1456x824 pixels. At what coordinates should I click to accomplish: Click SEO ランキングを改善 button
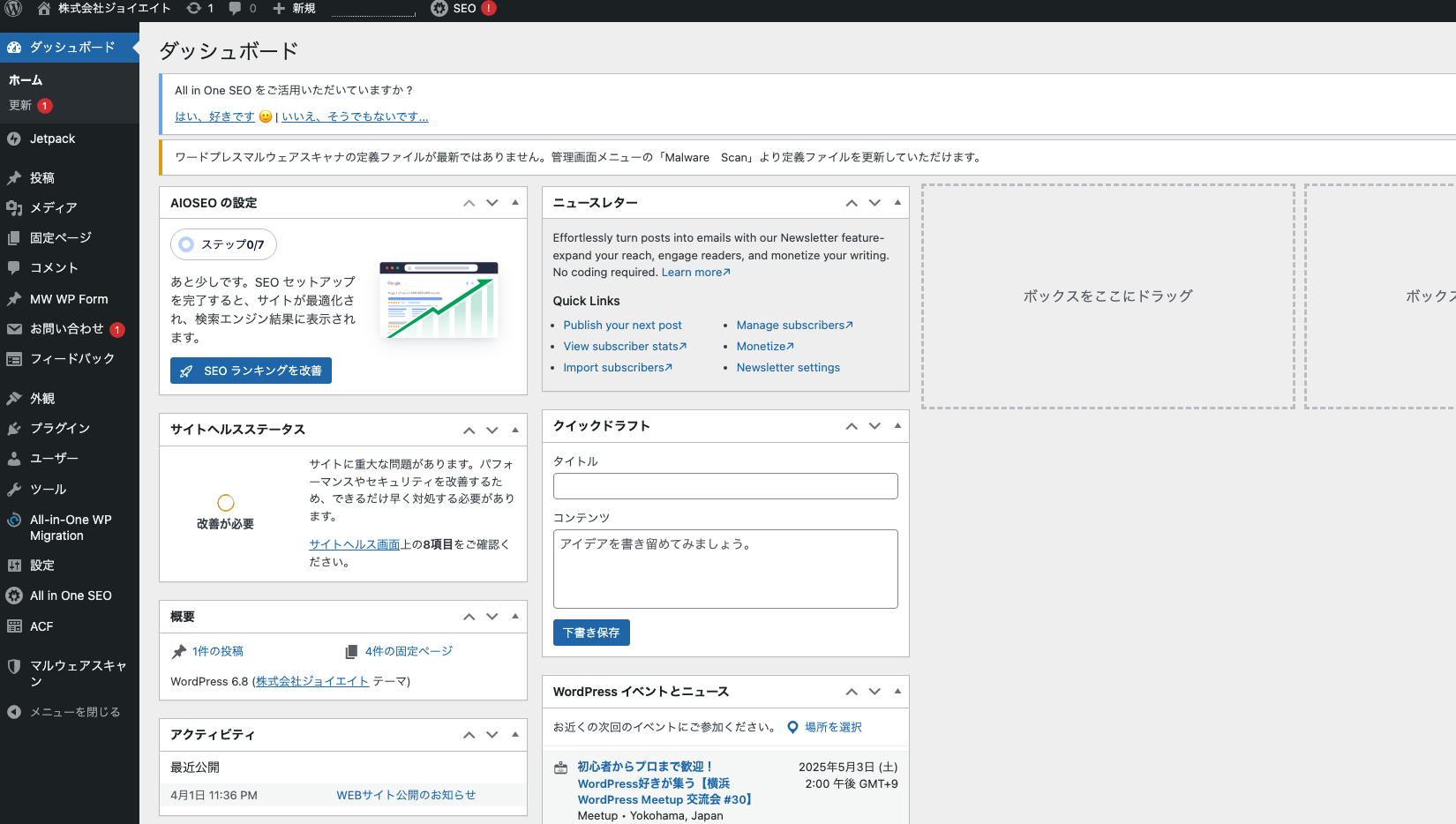tap(251, 371)
